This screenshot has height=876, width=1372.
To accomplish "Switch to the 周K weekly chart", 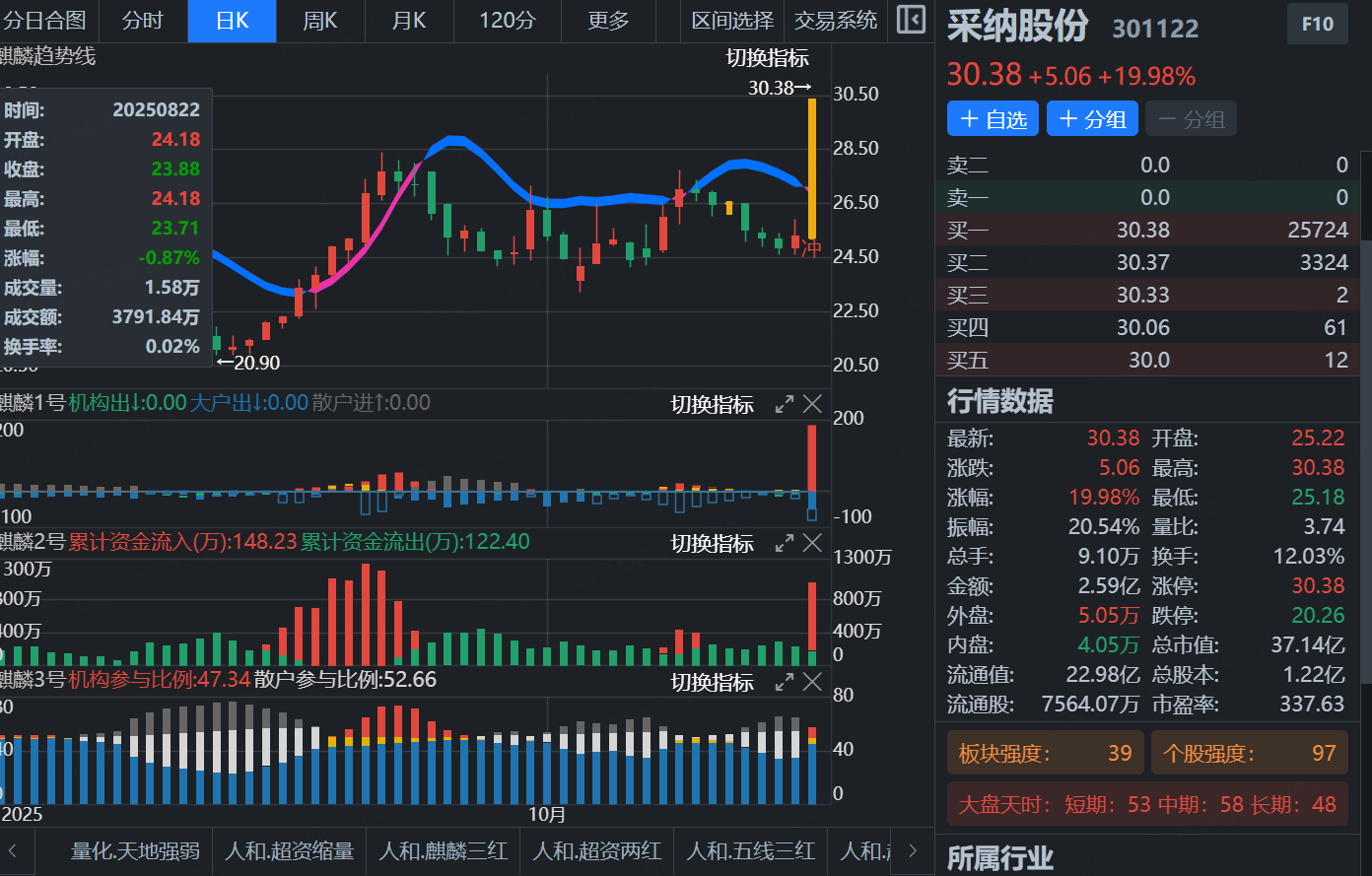I will [x=320, y=21].
